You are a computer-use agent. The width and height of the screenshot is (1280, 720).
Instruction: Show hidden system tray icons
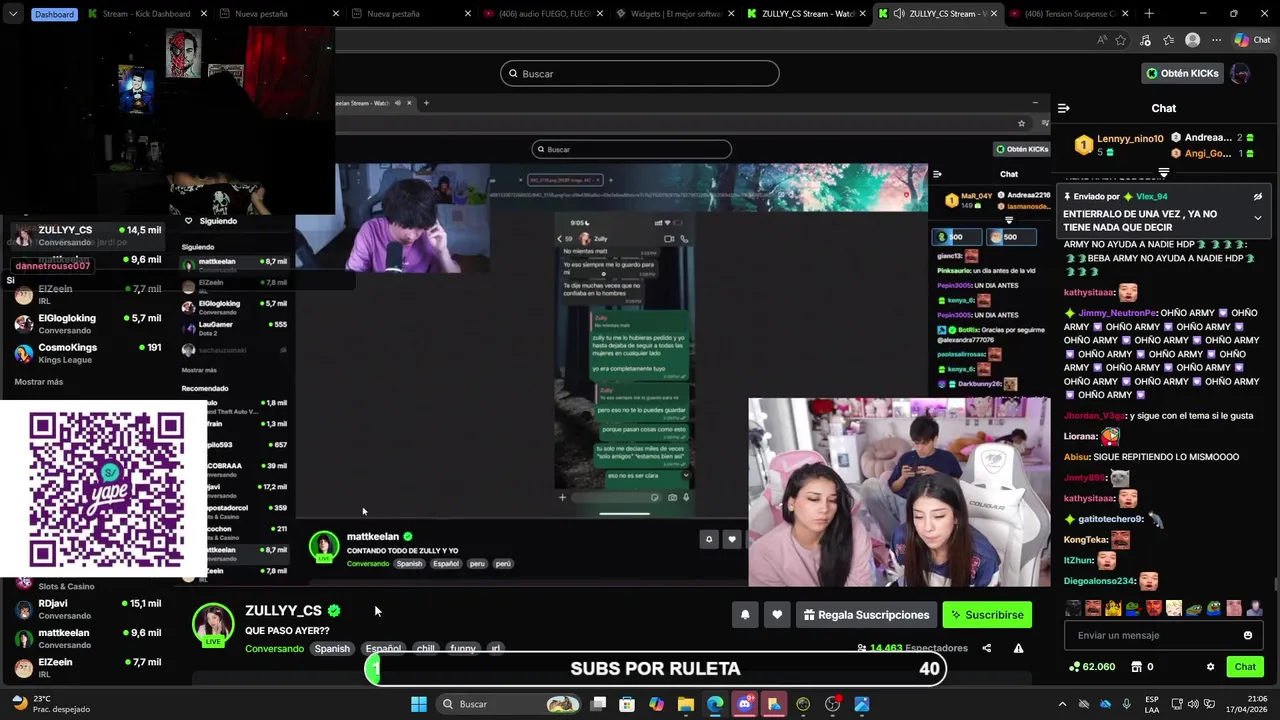click(1062, 704)
